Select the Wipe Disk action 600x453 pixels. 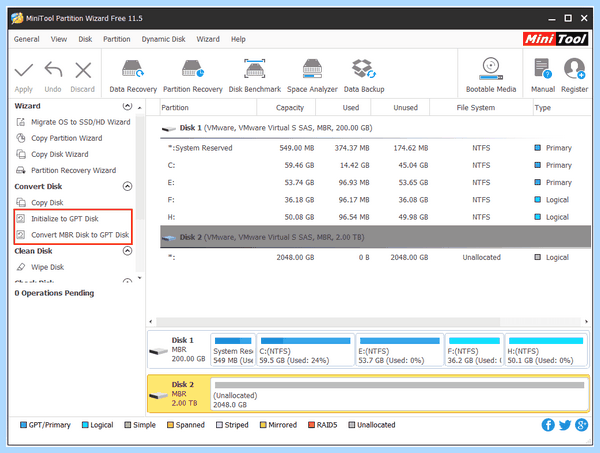pyautogui.click(x=40, y=267)
